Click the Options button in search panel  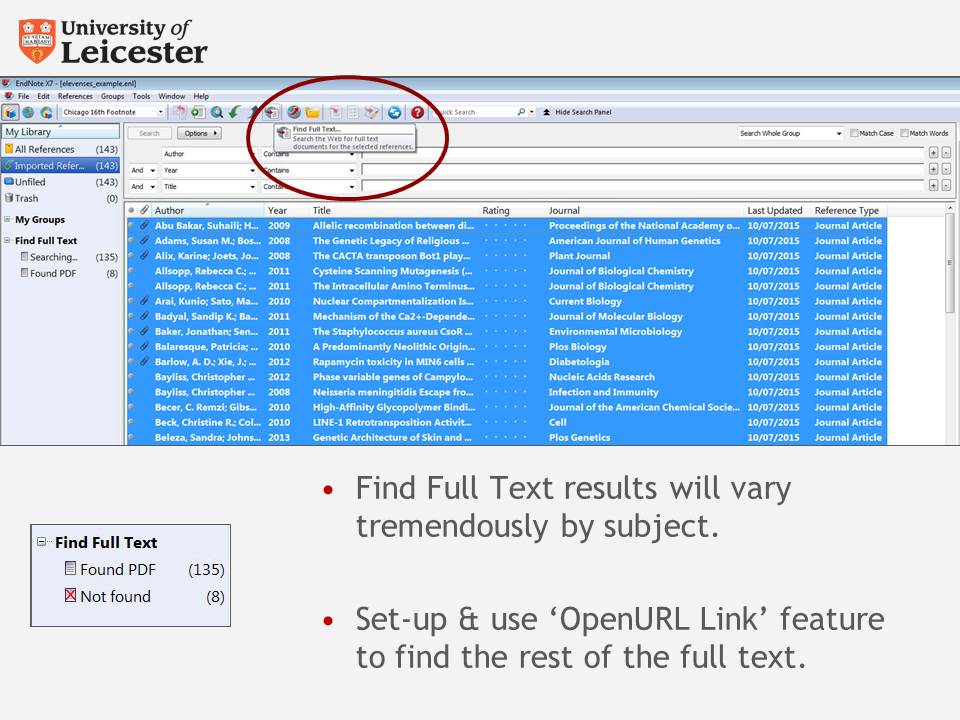point(198,133)
